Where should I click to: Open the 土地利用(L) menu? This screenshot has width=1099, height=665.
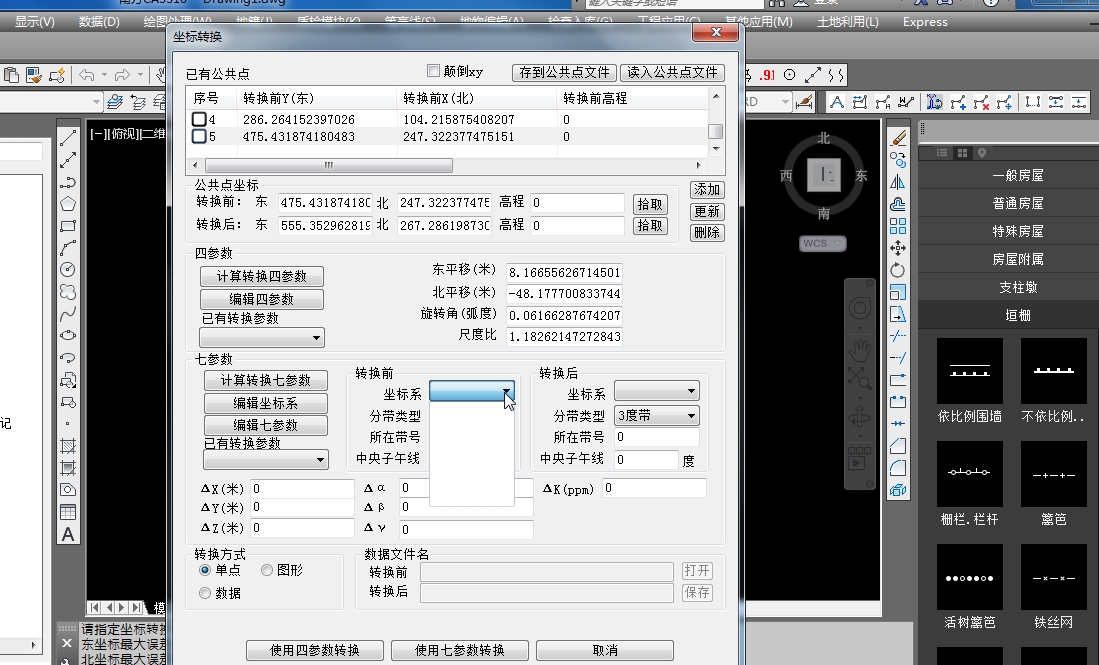coord(847,22)
